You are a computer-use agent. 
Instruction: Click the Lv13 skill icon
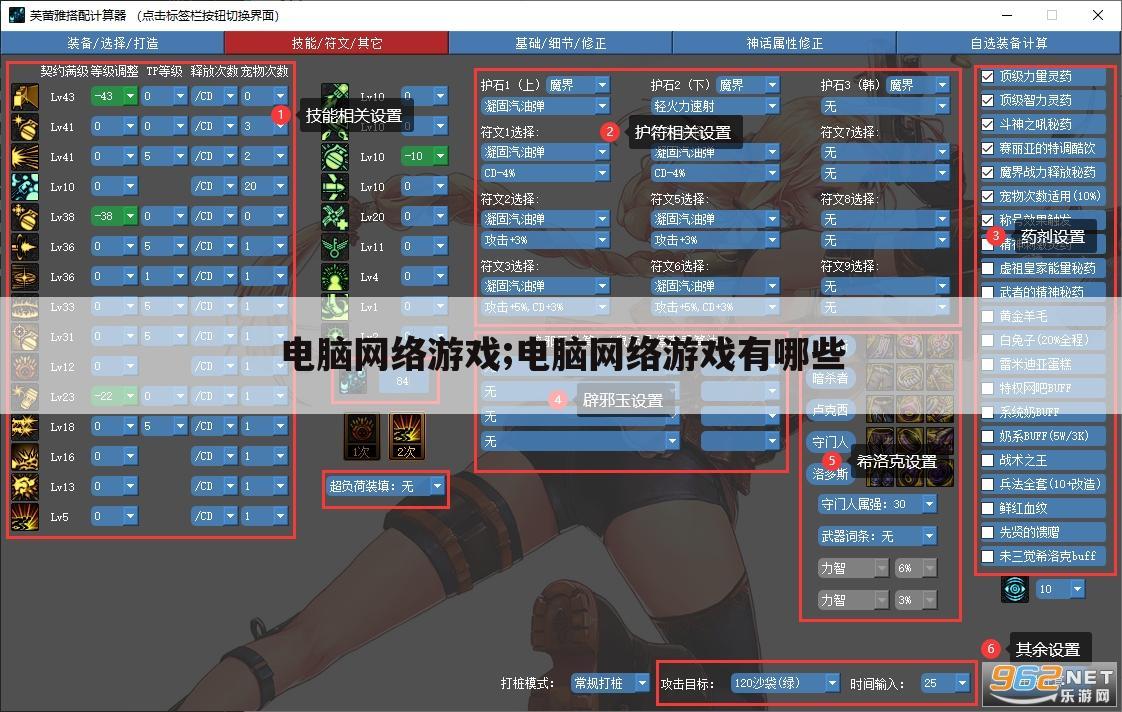tap(24, 487)
